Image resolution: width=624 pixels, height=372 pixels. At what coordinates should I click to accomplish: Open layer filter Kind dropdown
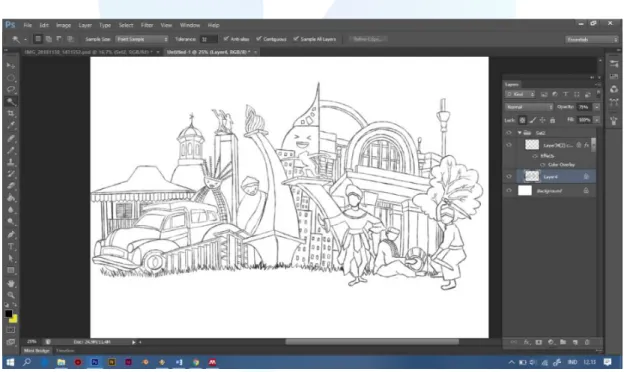pyautogui.click(x=520, y=94)
